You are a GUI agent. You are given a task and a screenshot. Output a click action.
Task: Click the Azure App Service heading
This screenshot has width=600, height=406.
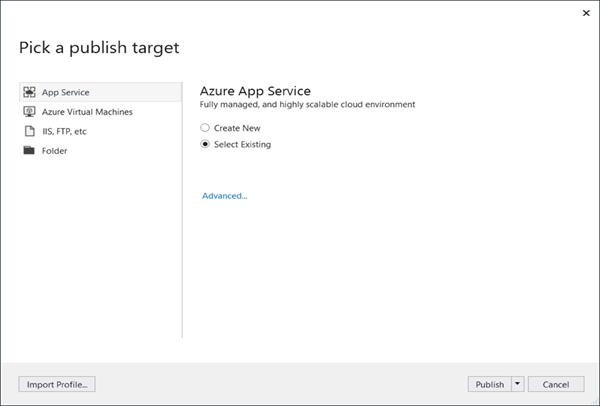click(255, 91)
